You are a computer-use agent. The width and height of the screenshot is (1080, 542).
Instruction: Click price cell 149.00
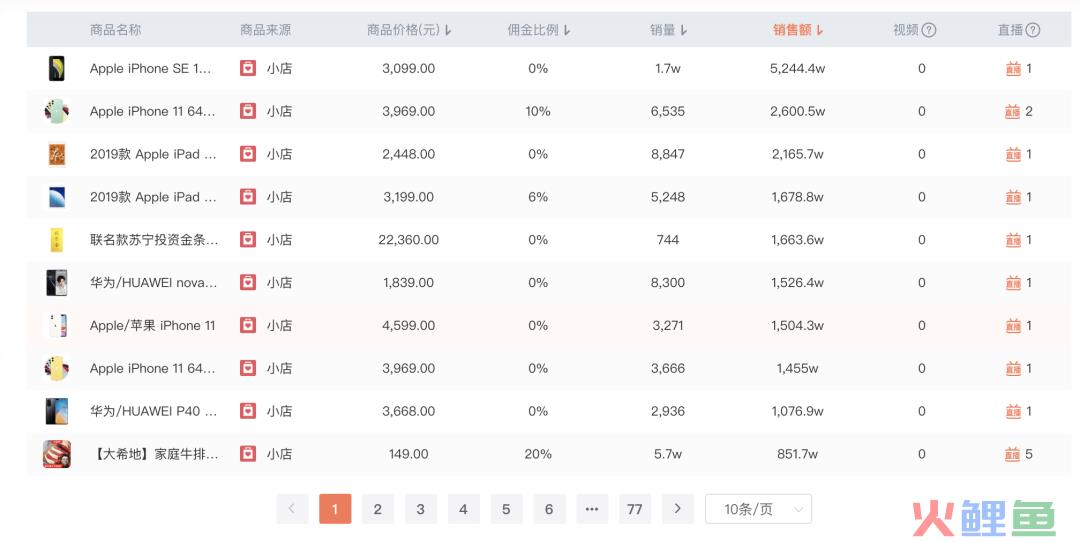pyautogui.click(x=408, y=454)
